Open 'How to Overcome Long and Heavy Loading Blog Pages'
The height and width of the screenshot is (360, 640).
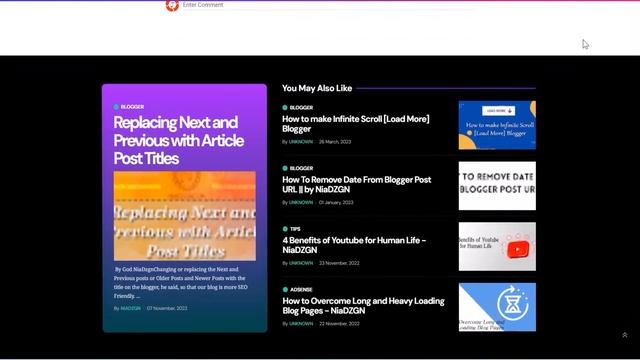[363, 306]
